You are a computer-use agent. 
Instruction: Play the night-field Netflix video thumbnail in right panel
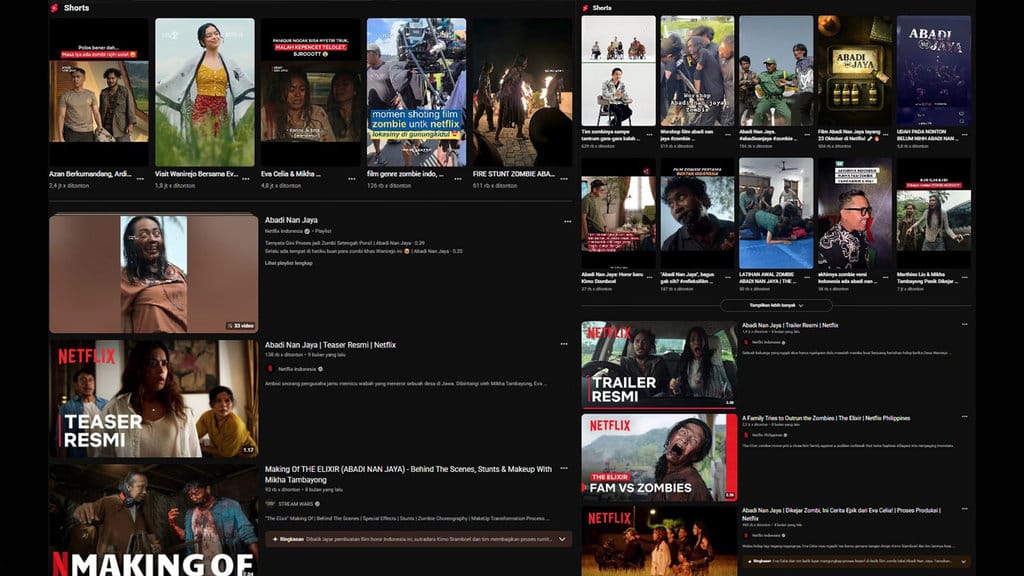(659, 541)
